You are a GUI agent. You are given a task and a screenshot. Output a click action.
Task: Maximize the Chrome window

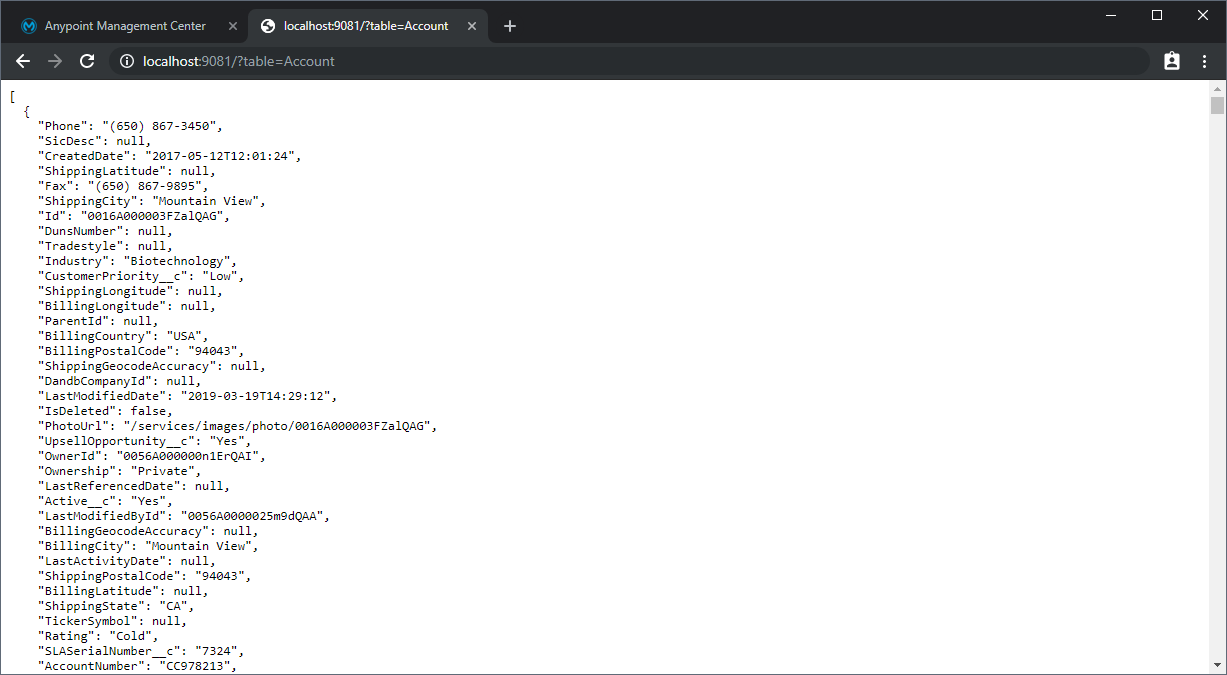(x=1157, y=15)
